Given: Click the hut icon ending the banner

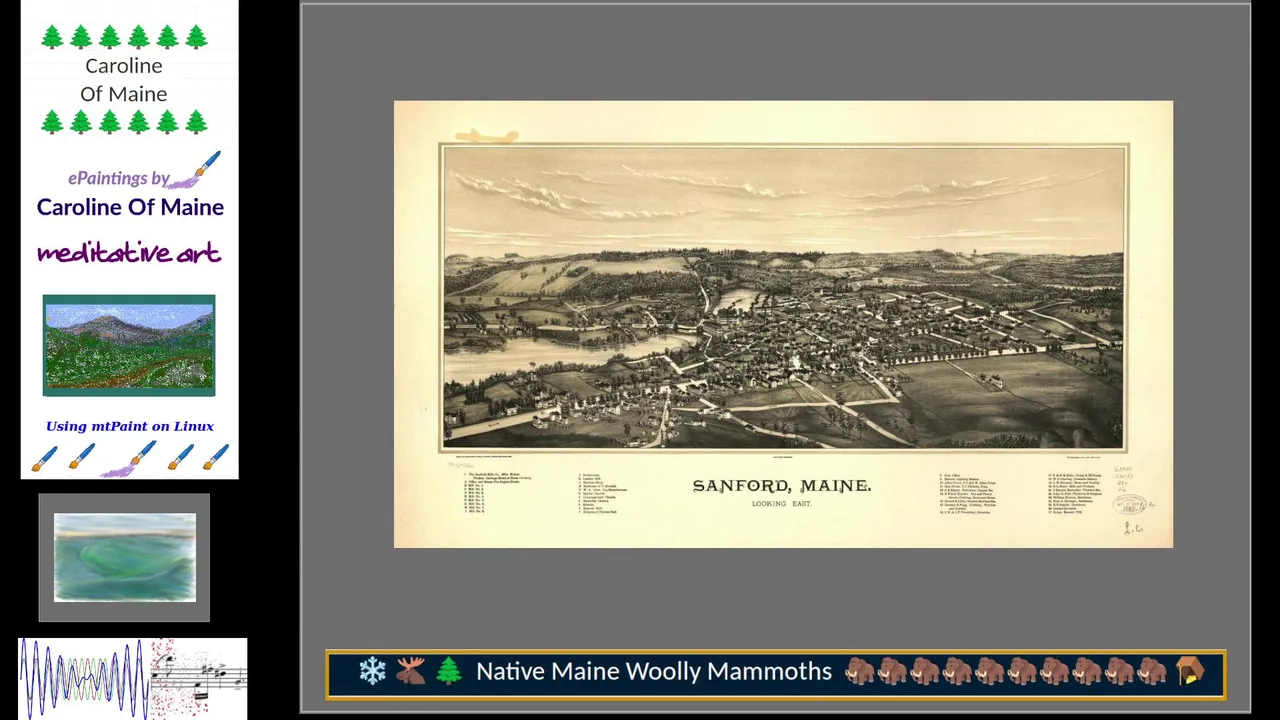Looking at the screenshot, I should tap(1190, 671).
